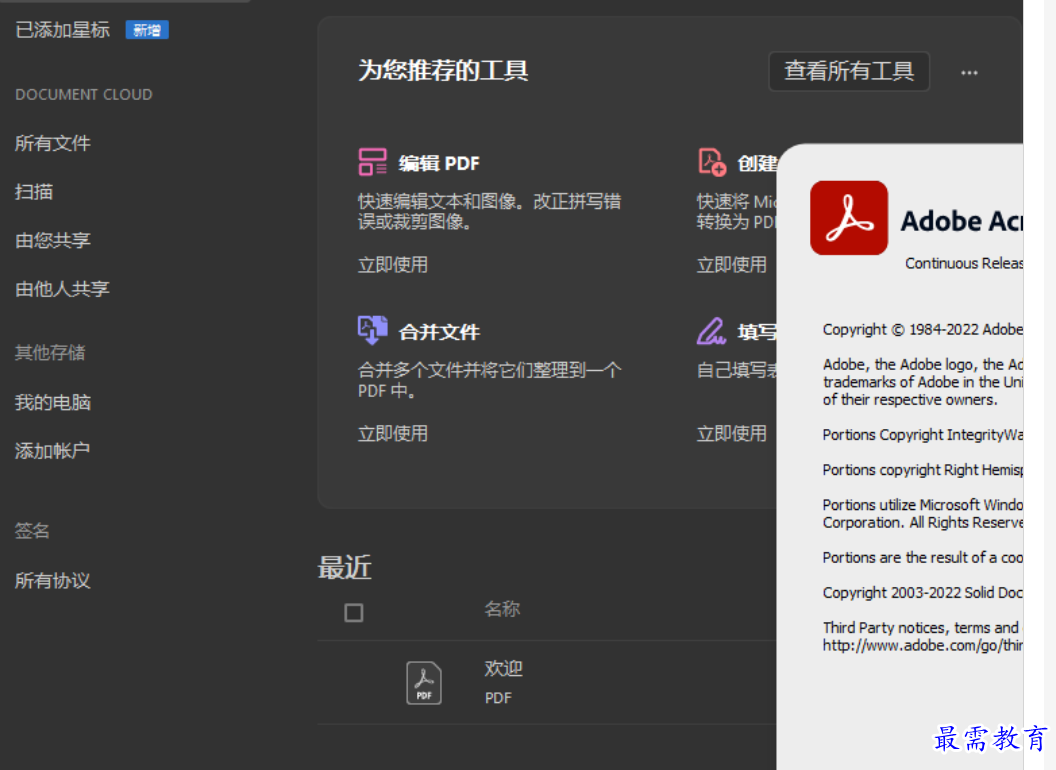This screenshot has height=770, width=1056.
Task: Select 所有文件 in Document Cloud
Action: 53,143
